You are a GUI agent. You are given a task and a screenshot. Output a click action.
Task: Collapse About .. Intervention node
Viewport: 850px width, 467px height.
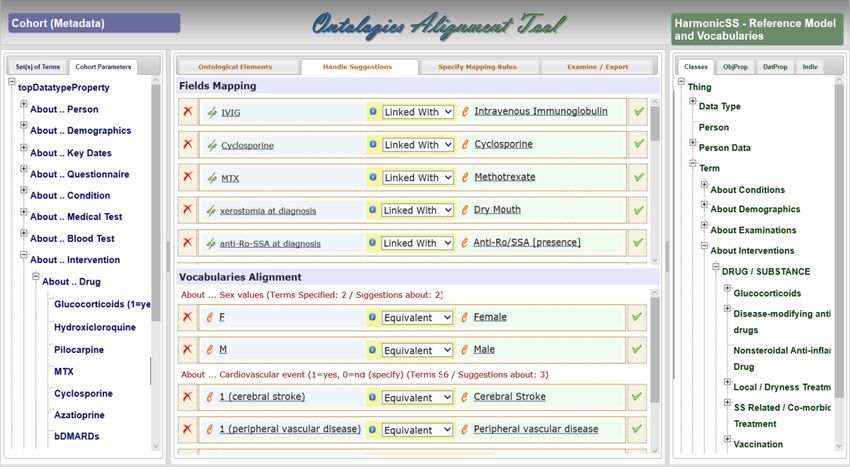tap(23, 254)
